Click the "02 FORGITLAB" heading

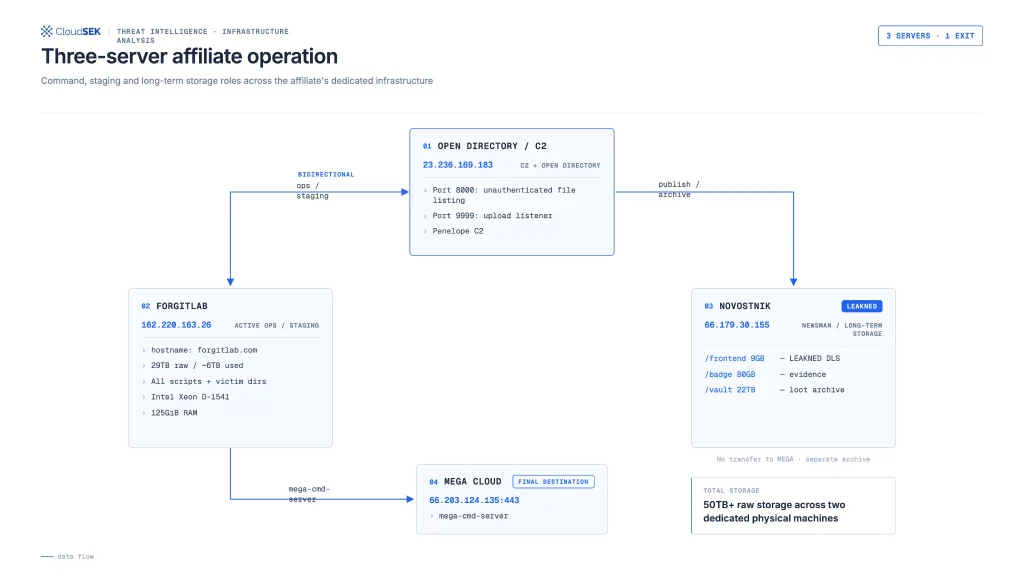tap(174, 306)
